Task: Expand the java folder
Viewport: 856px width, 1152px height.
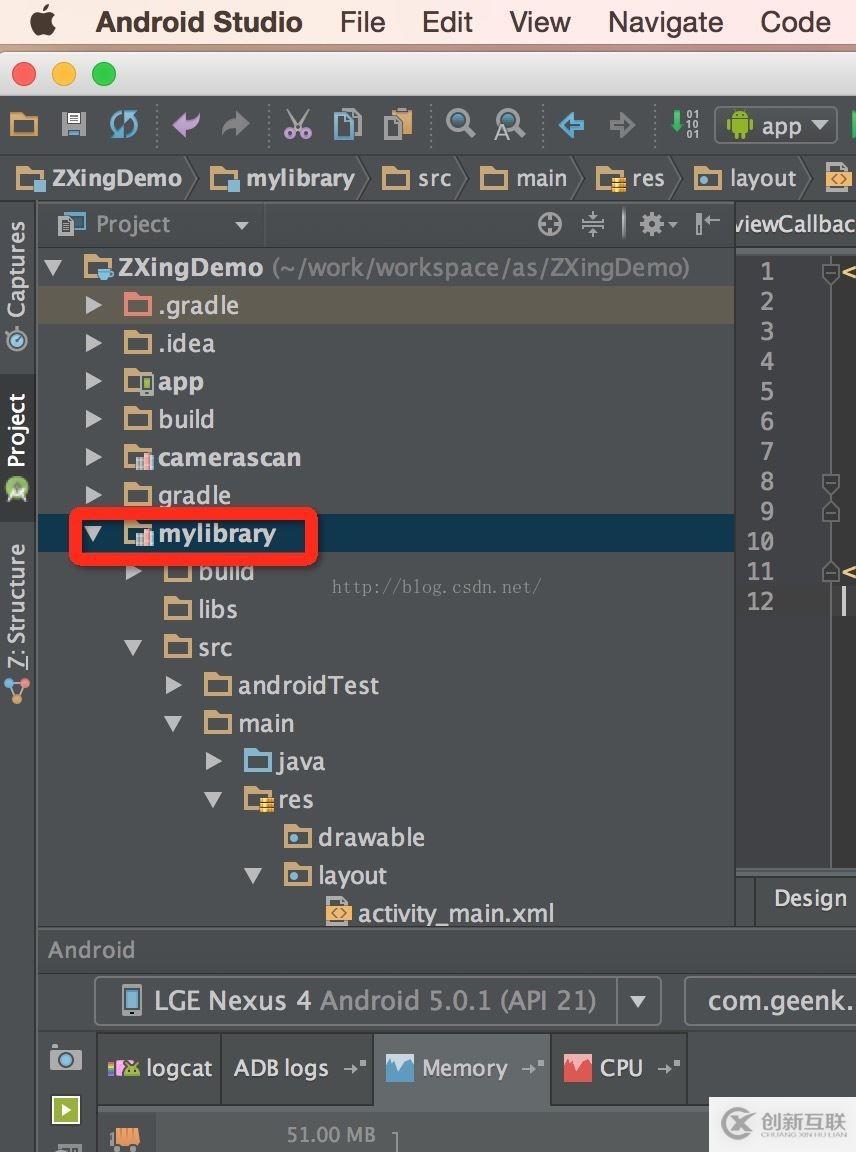Action: coord(213,761)
